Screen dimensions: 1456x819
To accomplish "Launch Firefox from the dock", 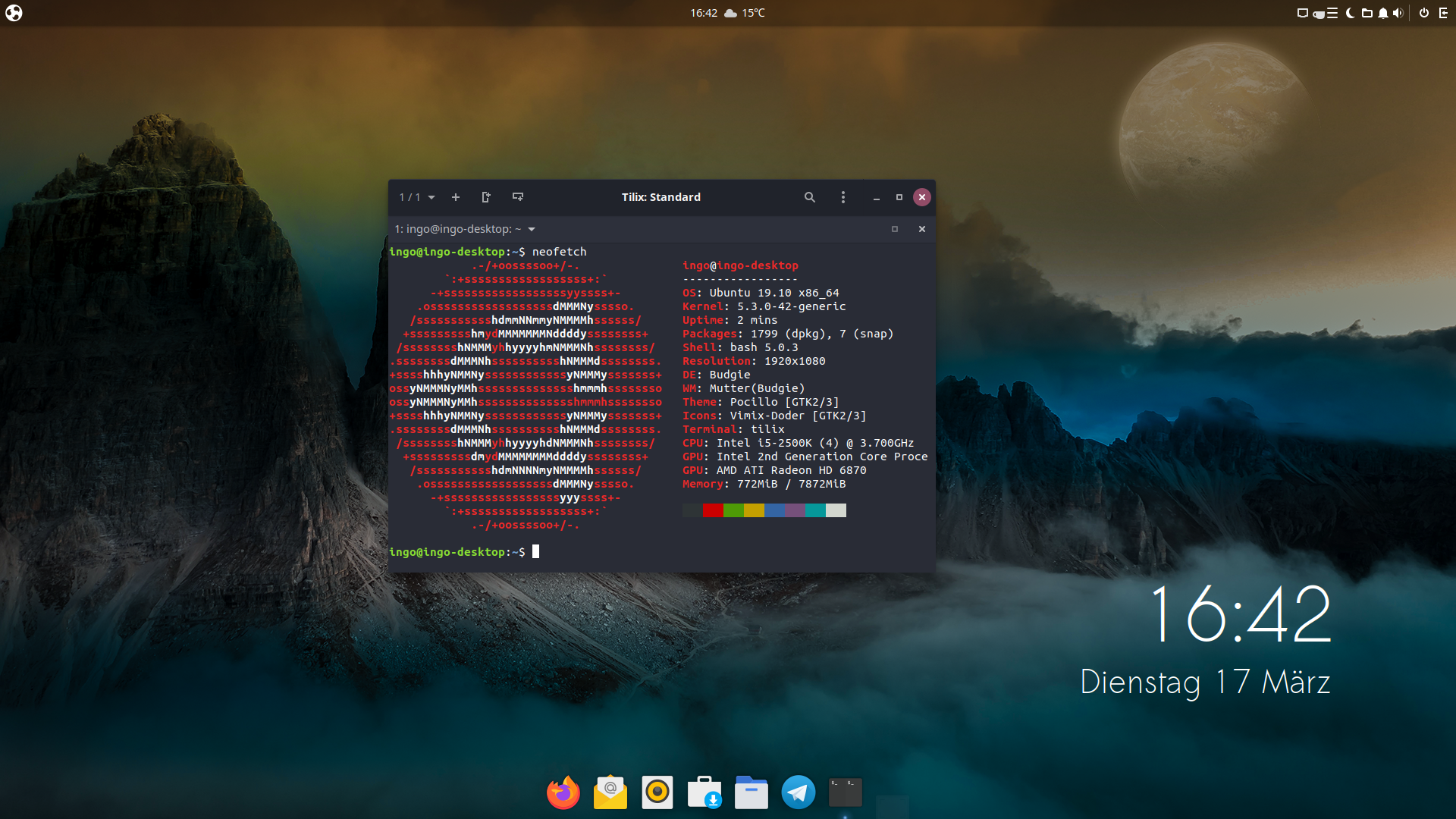I will (563, 793).
